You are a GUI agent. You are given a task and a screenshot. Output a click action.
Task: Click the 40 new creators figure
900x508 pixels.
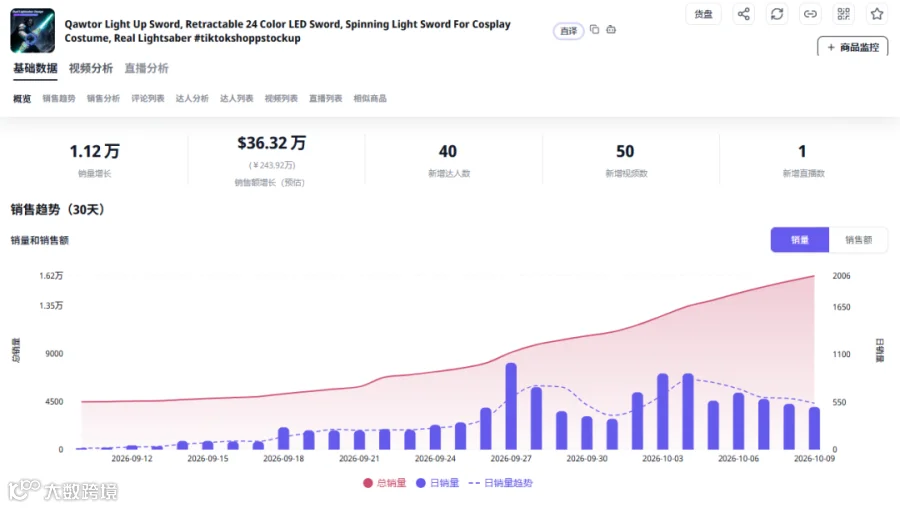pyautogui.click(x=448, y=152)
